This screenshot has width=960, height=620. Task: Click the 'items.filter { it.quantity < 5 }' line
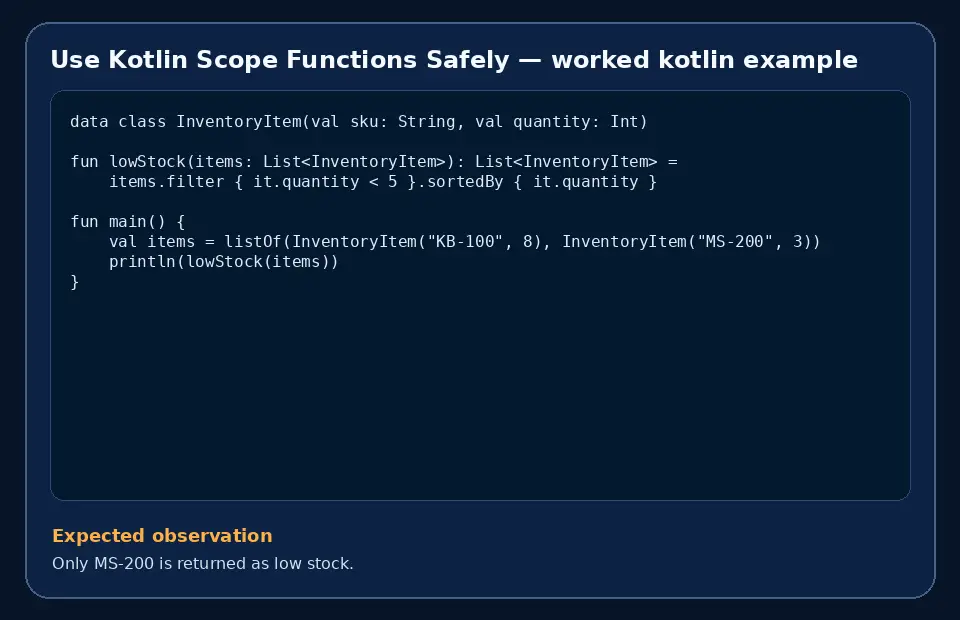383,182
